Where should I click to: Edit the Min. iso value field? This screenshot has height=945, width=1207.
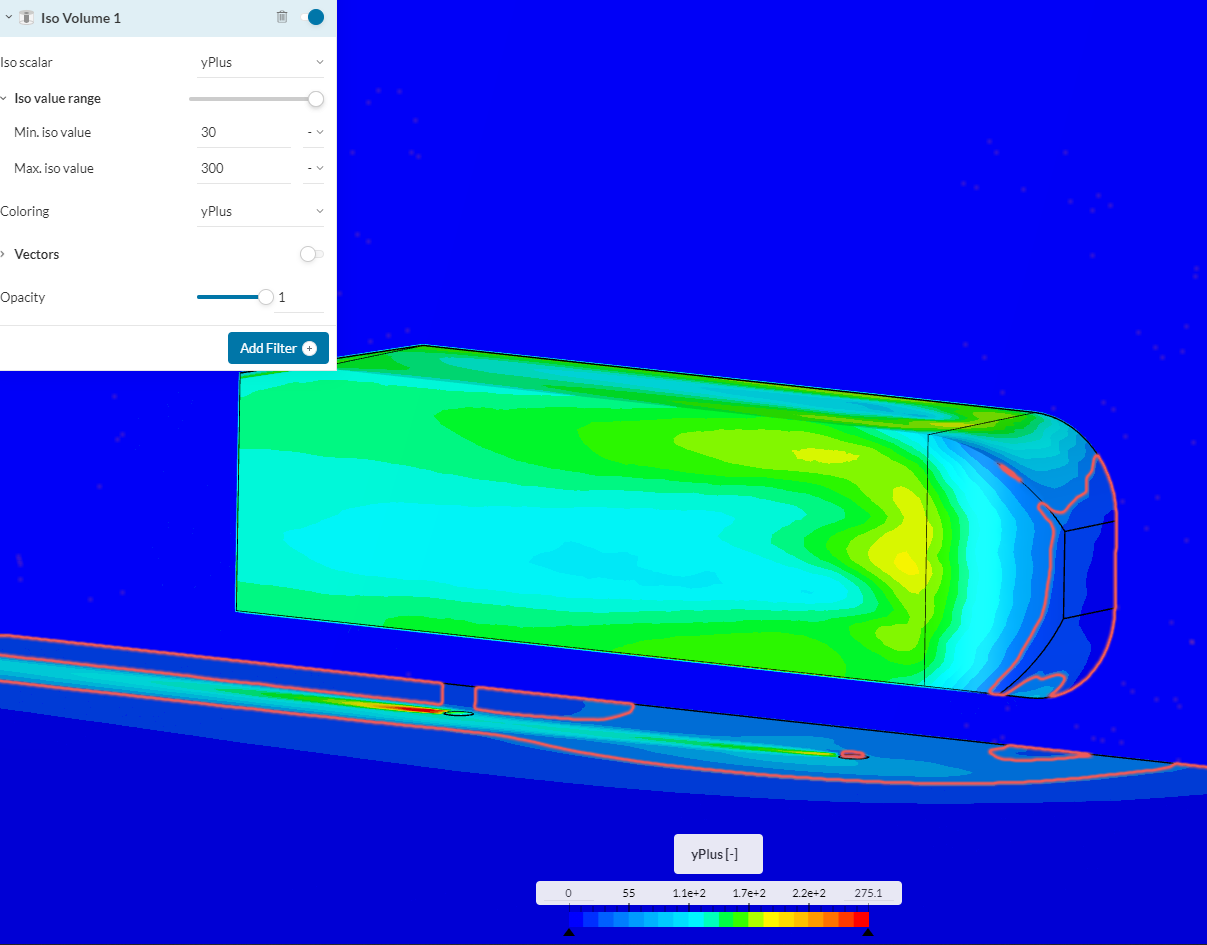point(244,132)
